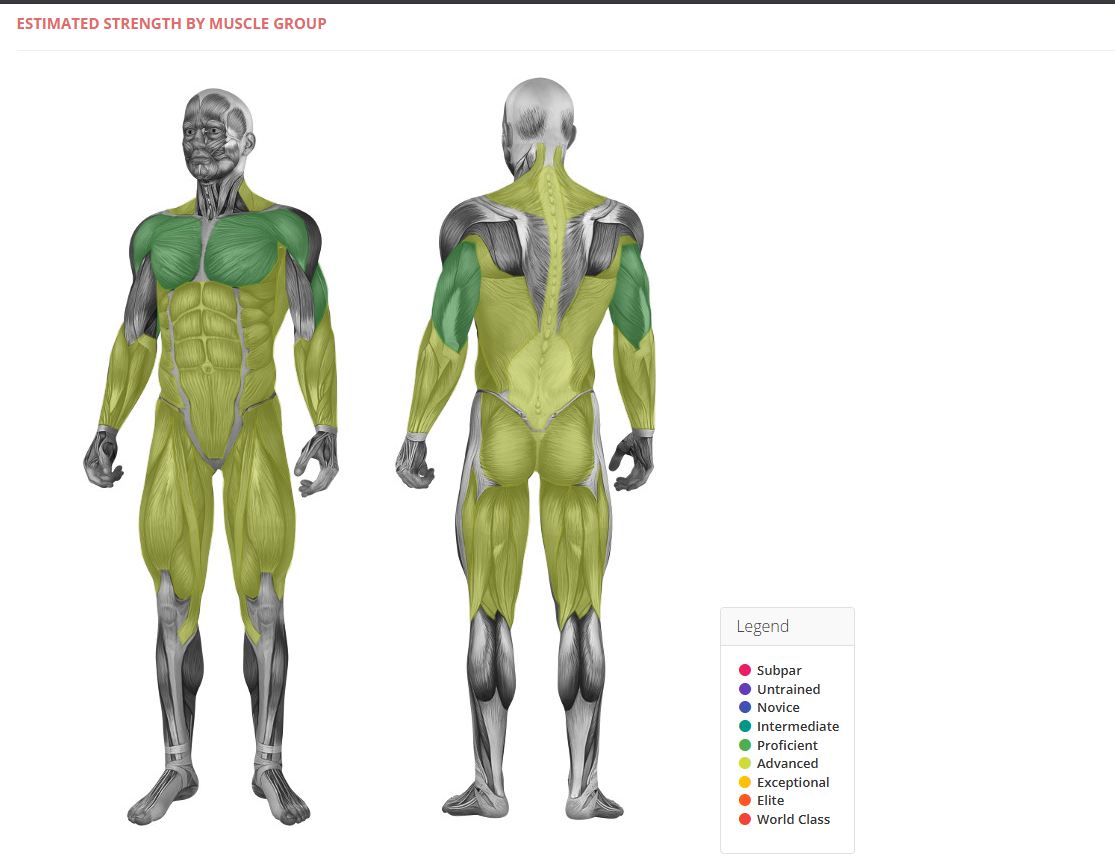Click the Subpar pink legend dot
The width and height of the screenshot is (1115, 857).
click(x=745, y=670)
